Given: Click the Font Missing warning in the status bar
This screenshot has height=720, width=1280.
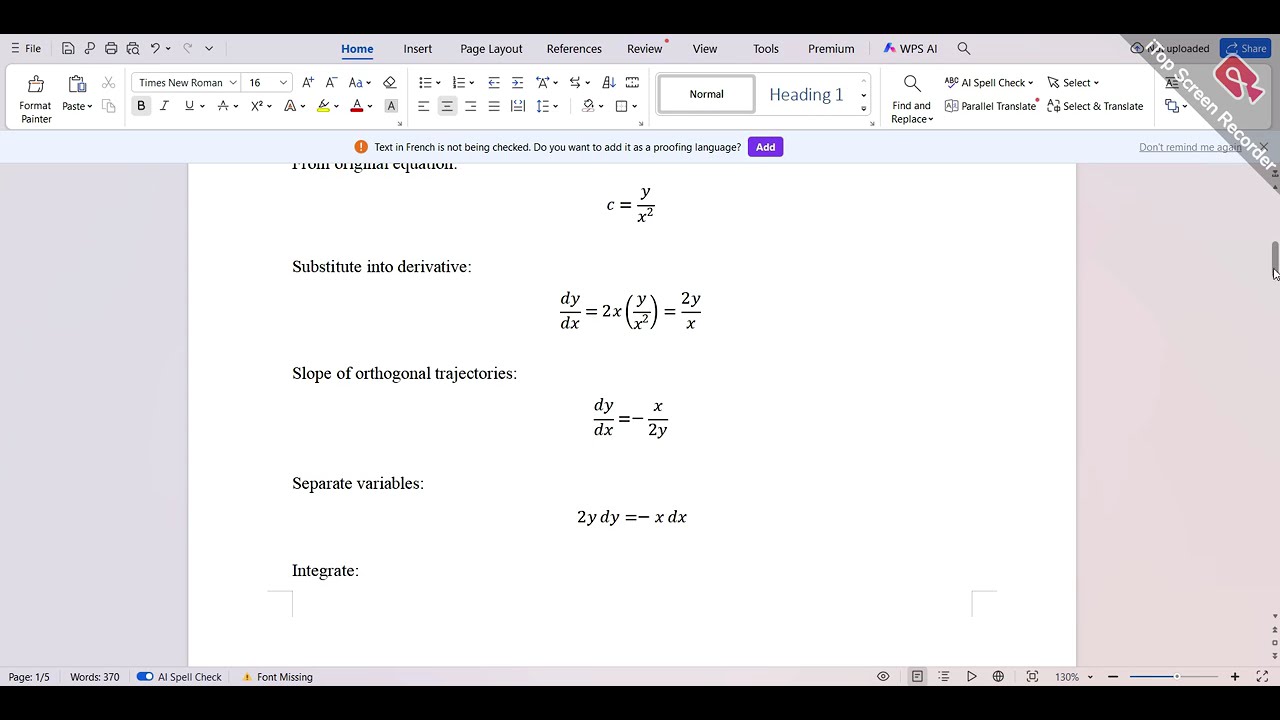Looking at the screenshot, I should [x=277, y=677].
